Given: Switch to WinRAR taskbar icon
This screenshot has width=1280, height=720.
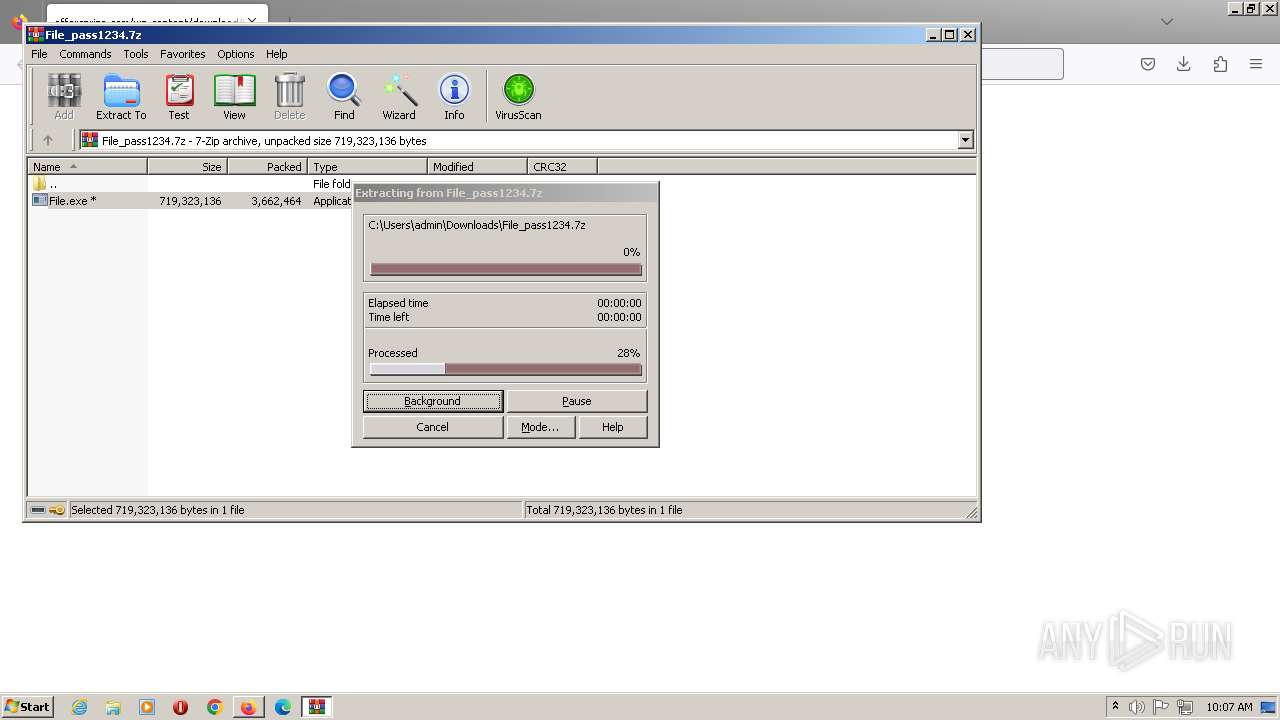Looking at the screenshot, I should coord(317,707).
